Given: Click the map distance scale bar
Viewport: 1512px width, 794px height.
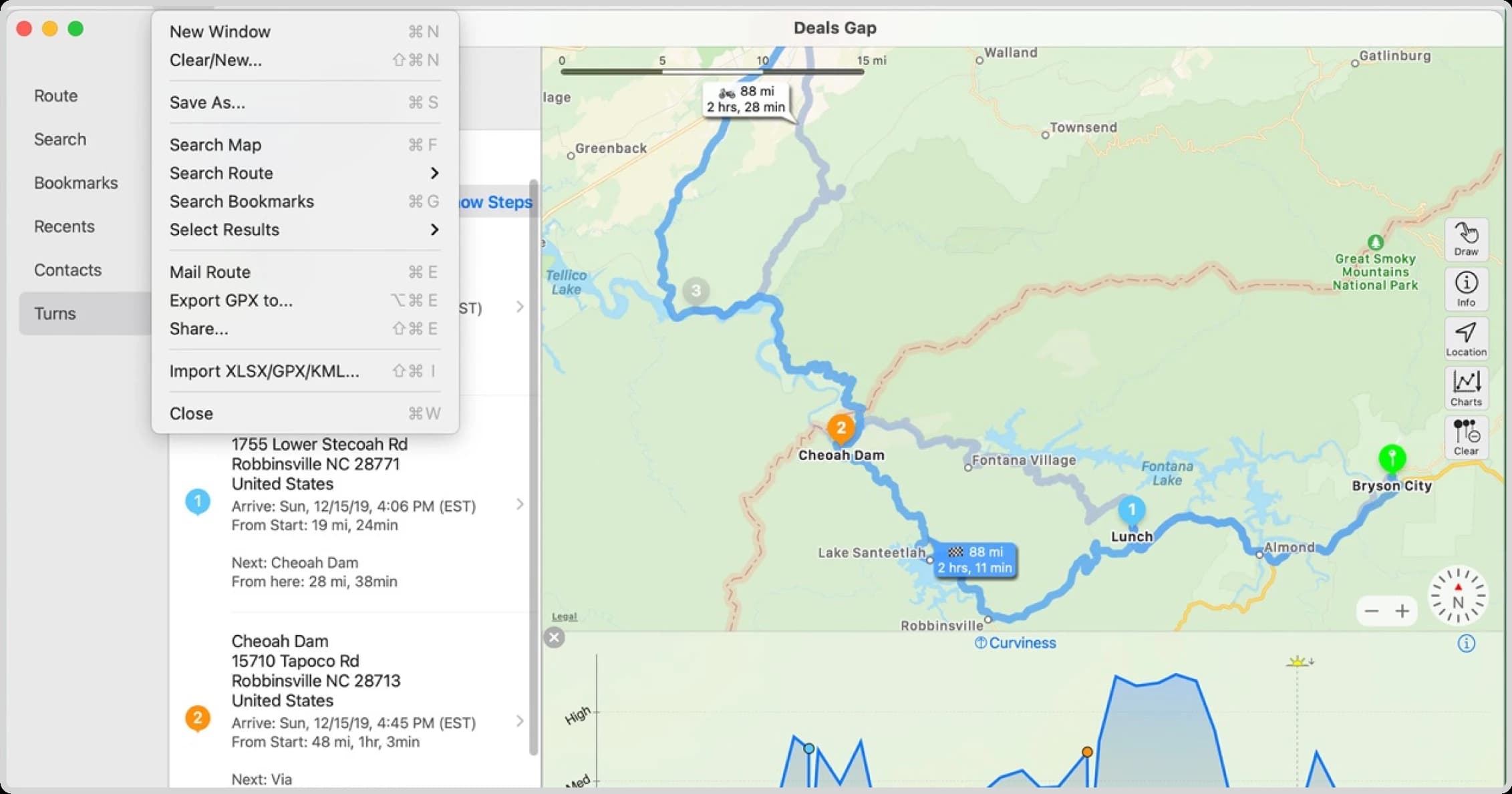Looking at the screenshot, I should click(712, 71).
